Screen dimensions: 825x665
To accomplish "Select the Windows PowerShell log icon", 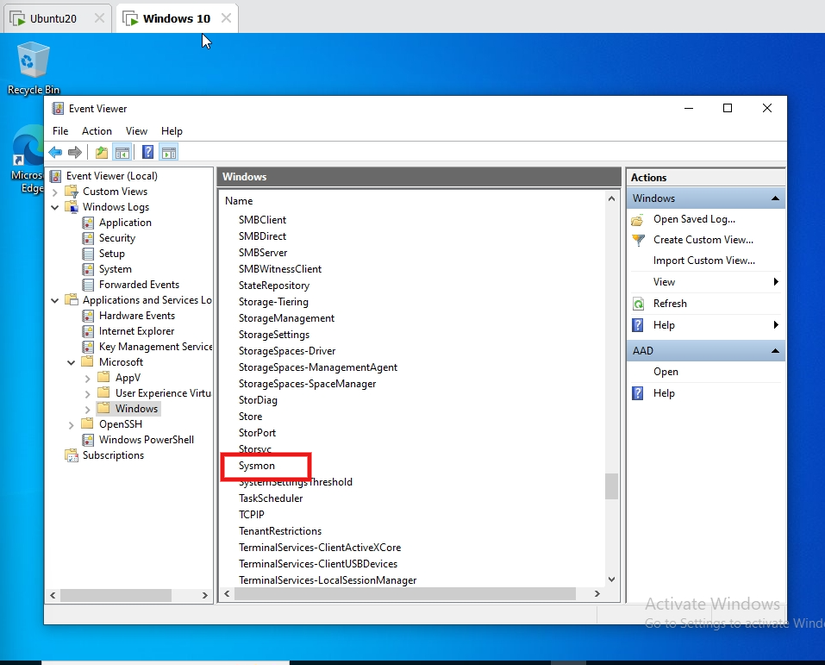I will click(88, 440).
